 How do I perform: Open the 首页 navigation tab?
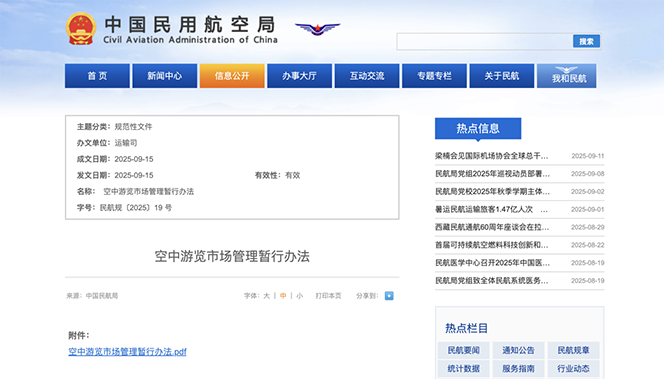click(97, 76)
